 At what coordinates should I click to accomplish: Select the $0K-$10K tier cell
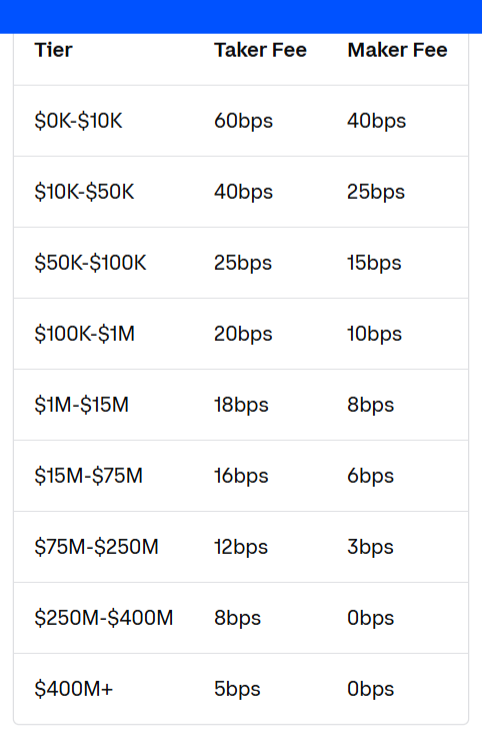[x=78, y=121]
